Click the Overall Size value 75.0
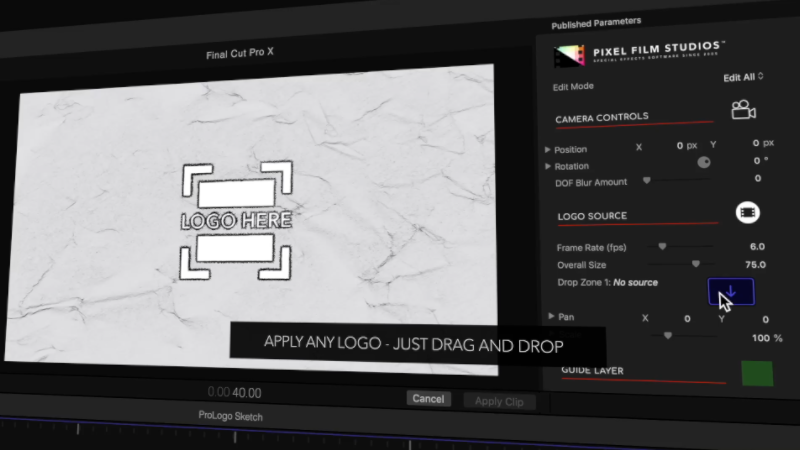Screen dimensions: 800x450 [x=755, y=264]
